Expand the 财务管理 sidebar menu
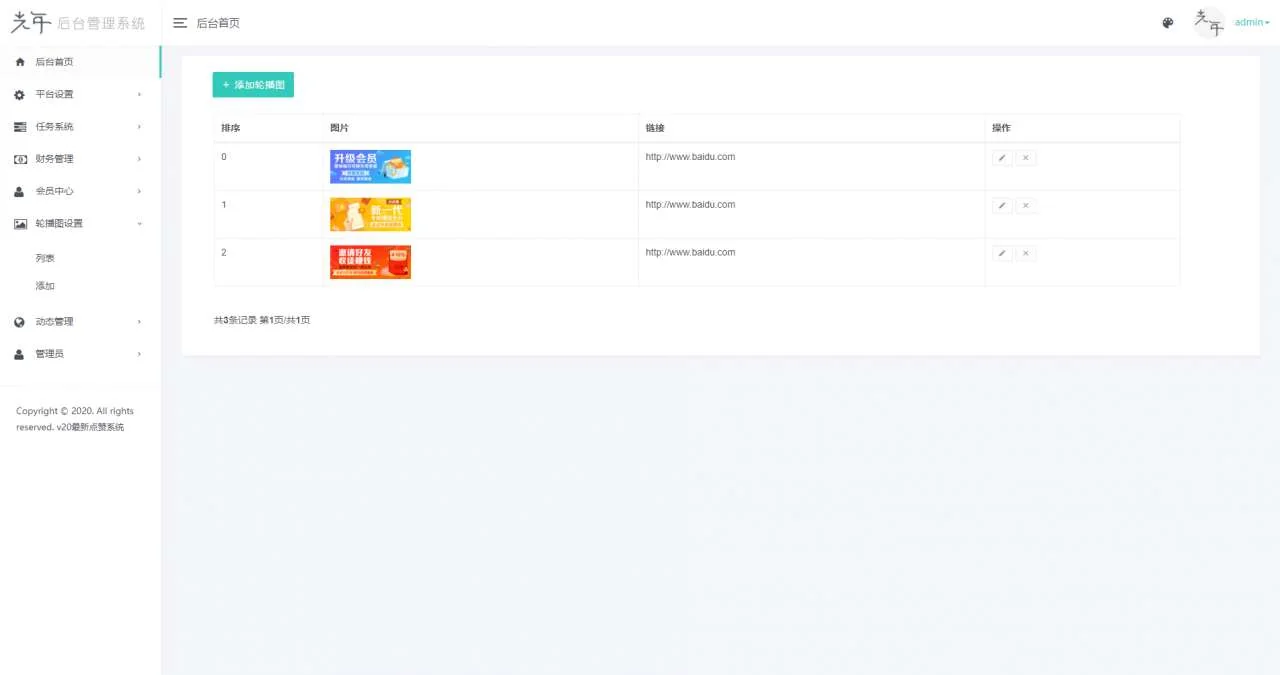The height and width of the screenshot is (675, 1280). 79,159
